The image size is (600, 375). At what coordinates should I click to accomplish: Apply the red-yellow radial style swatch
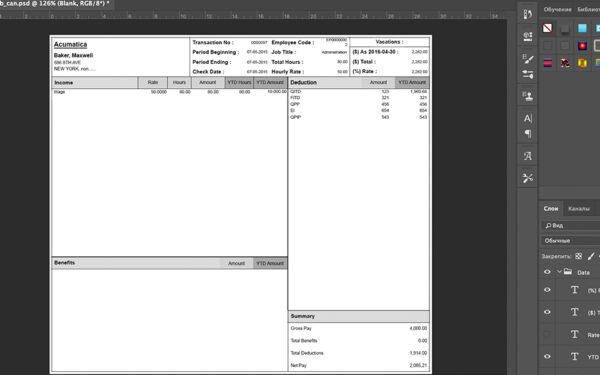pyautogui.click(x=582, y=46)
